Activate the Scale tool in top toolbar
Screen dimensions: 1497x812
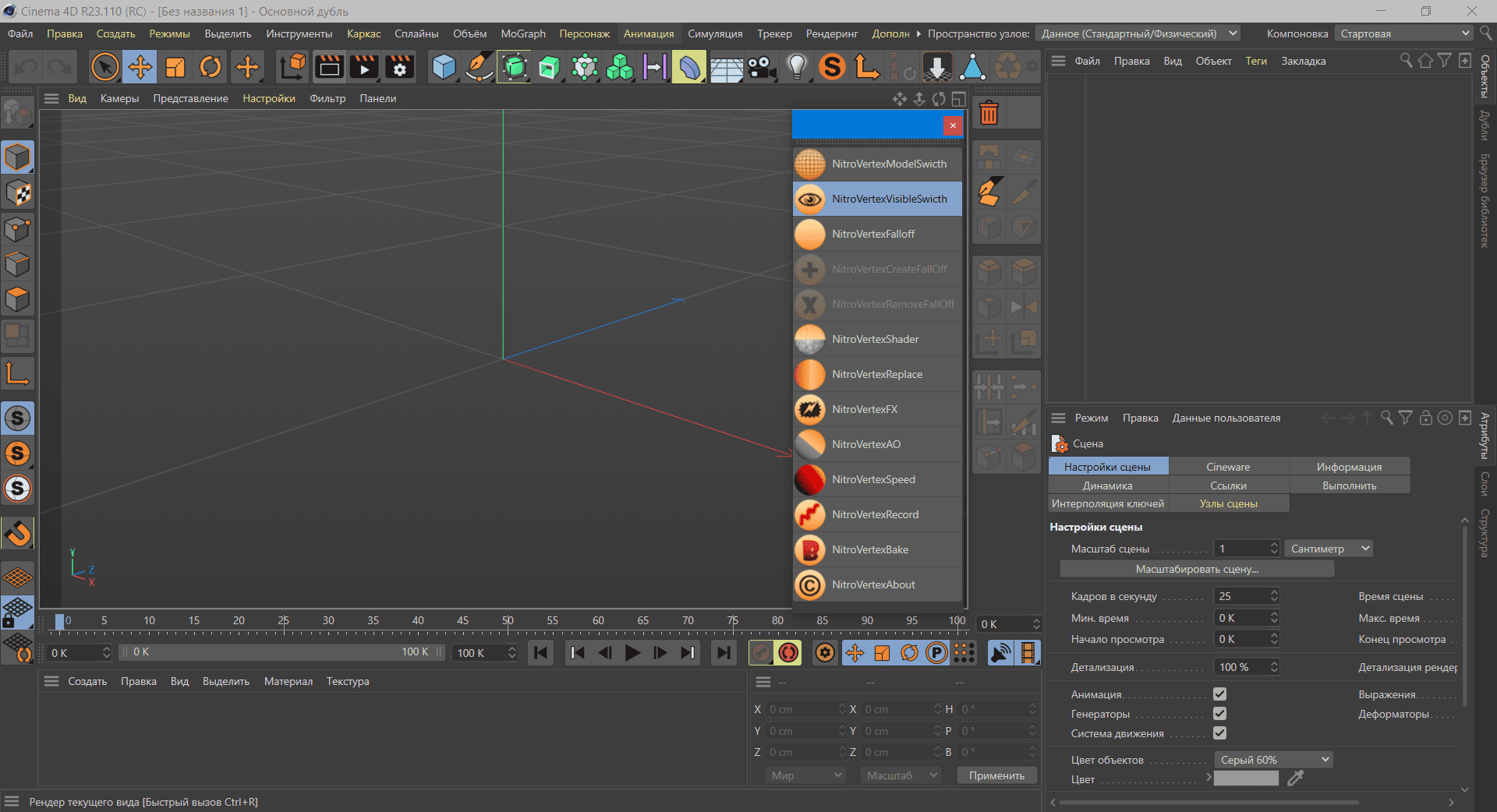click(175, 67)
